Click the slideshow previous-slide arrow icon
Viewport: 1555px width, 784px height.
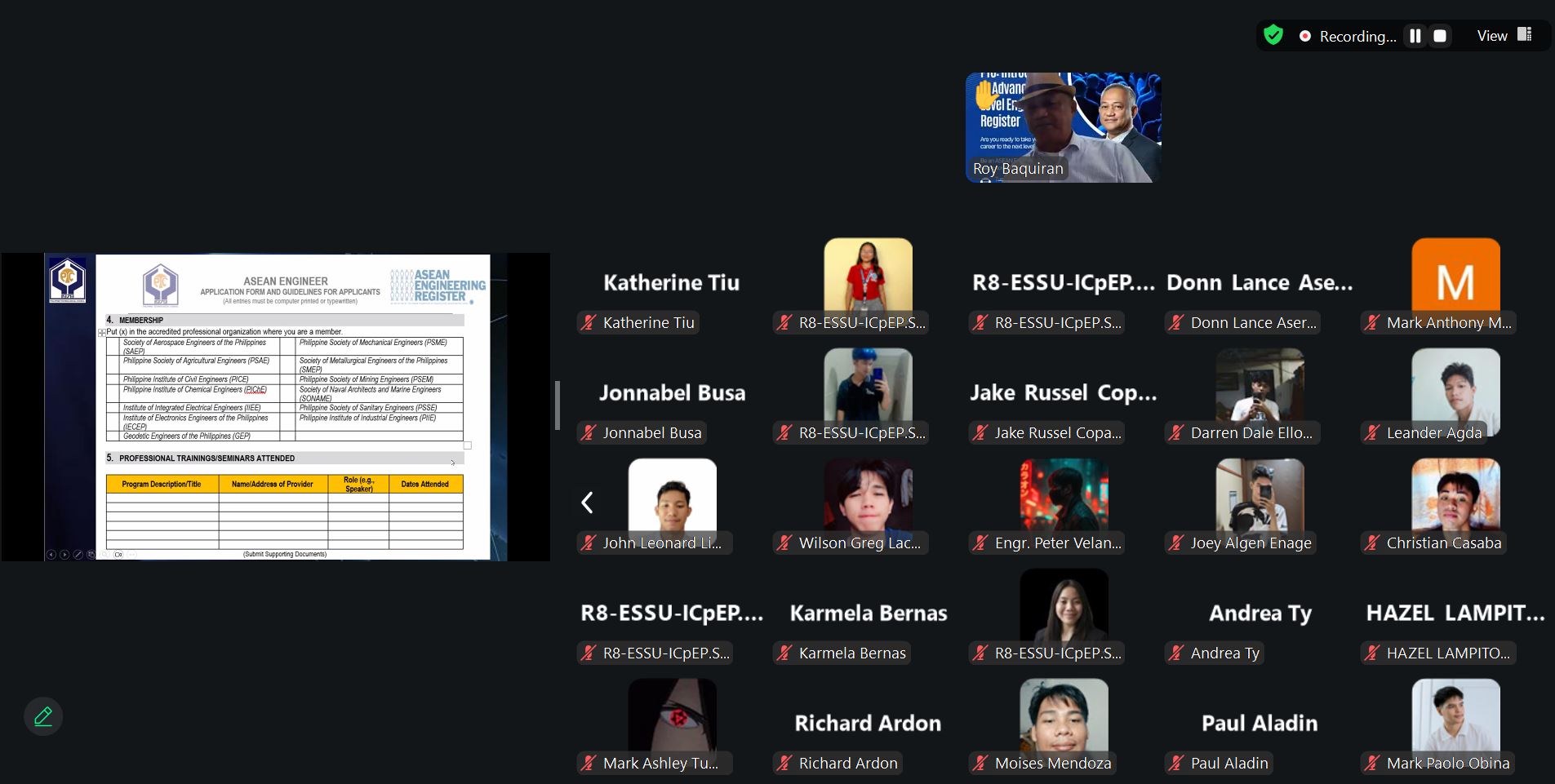pos(51,555)
